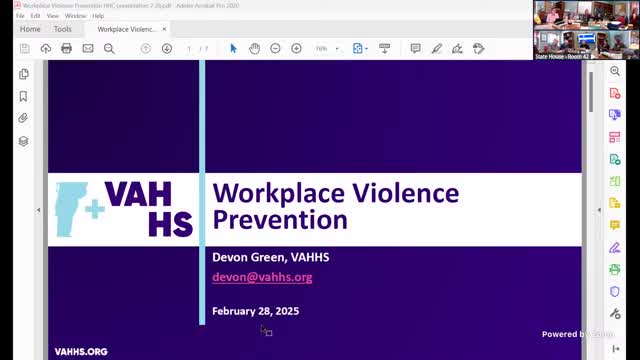Switch to the Tools tab
This screenshot has width=640, height=360.
point(62,29)
